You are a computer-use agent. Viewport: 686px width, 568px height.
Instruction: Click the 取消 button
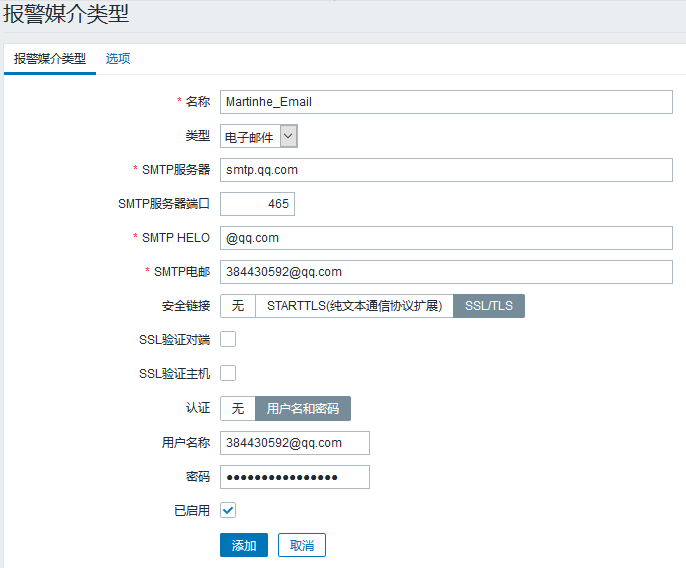click(302, 545)
